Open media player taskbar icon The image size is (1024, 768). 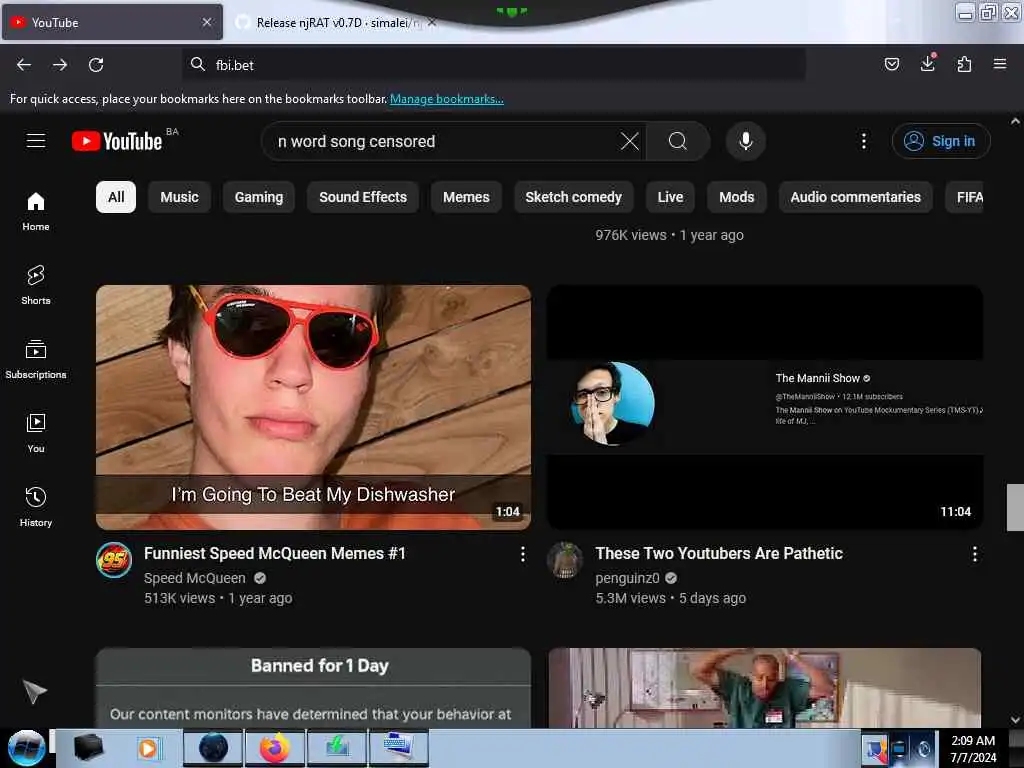click(148, 748)
